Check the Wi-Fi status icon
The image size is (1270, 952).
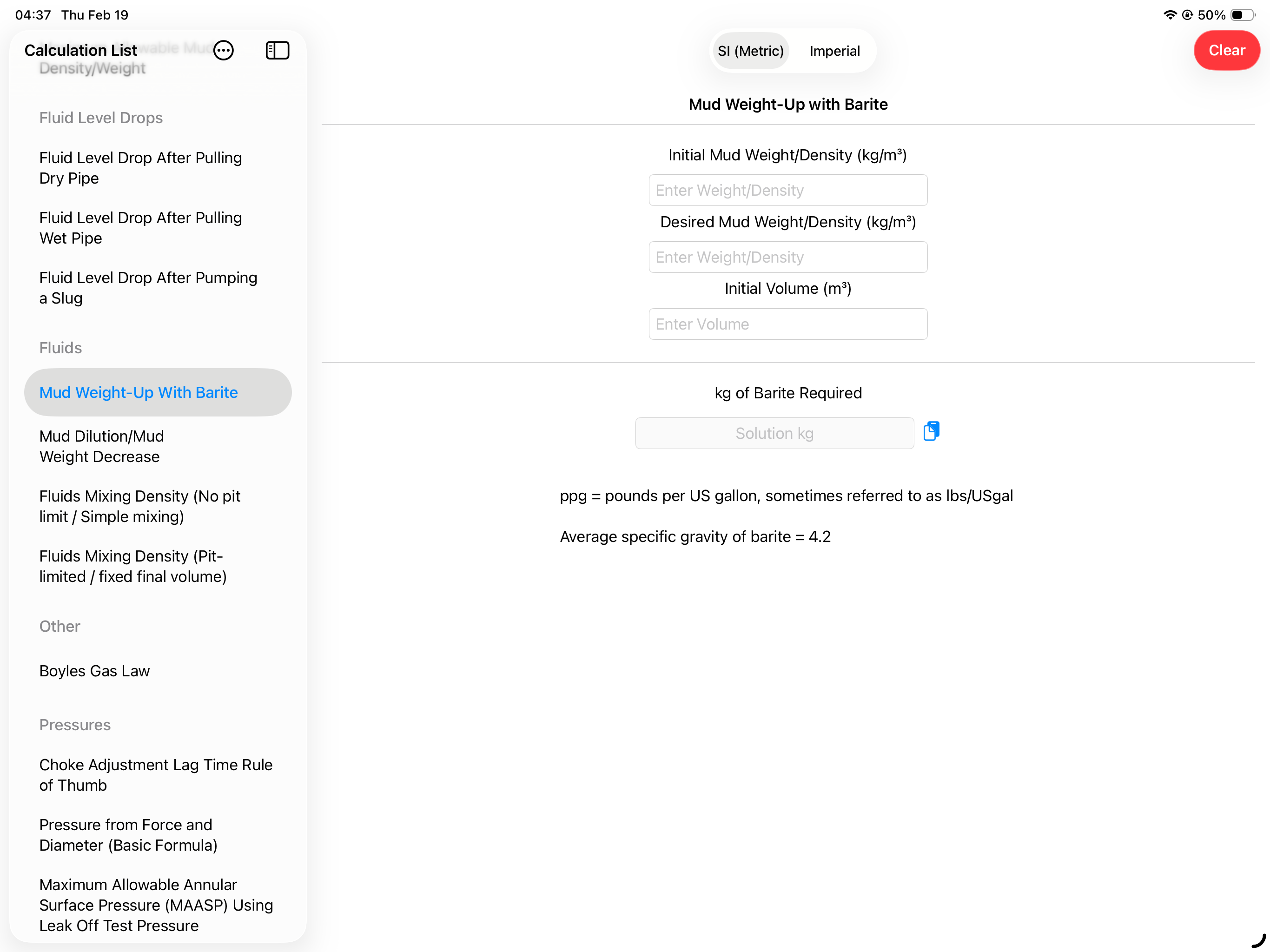coord(1170,15)
